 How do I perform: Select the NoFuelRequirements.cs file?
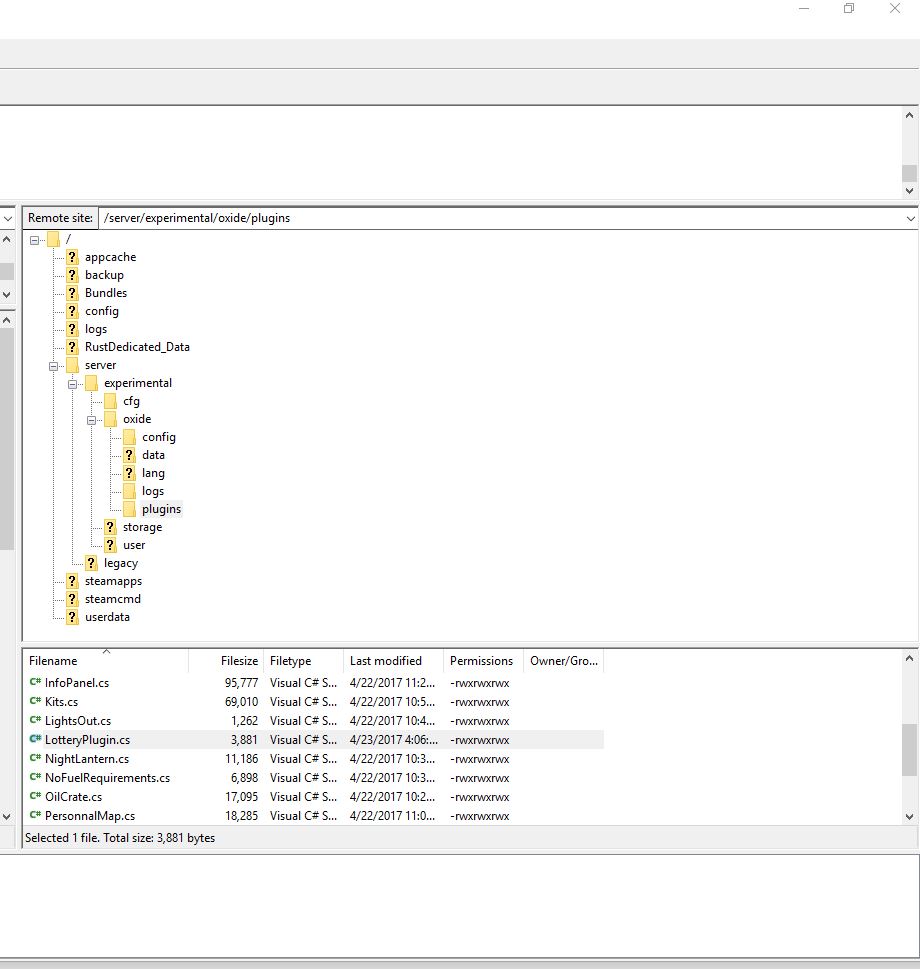click(x=108, y=777)
